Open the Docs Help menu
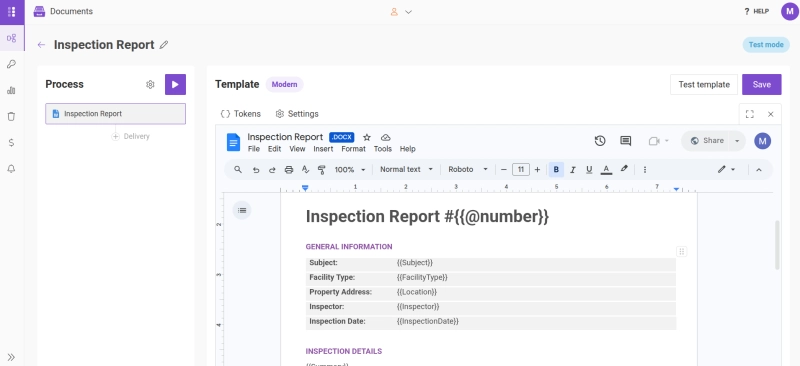Image resolution: width=800 pixels, height=366 pixels. [408, 149]
